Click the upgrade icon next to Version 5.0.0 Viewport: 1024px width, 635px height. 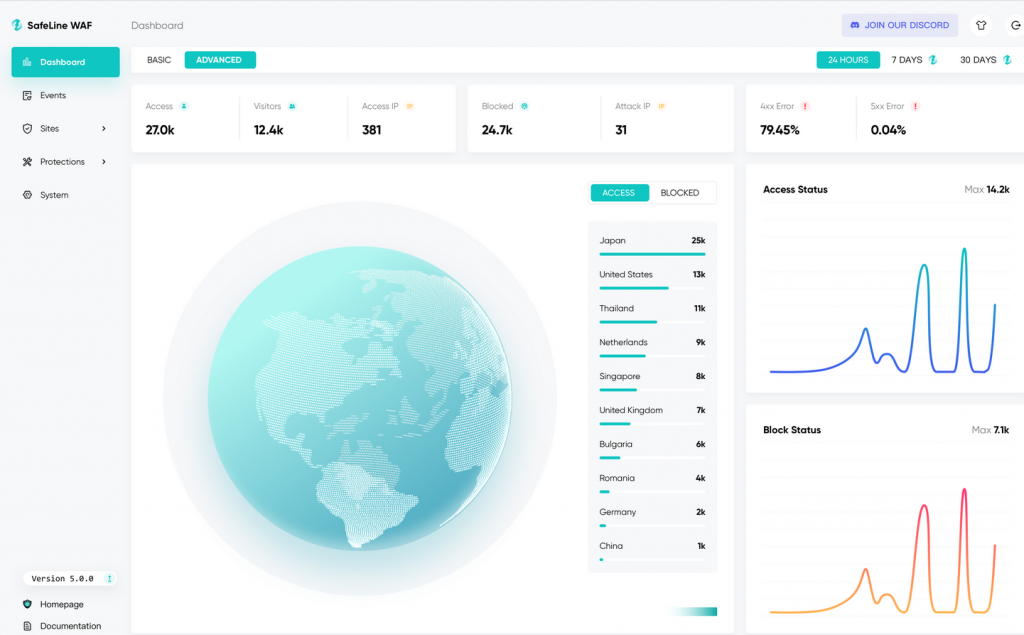pyautogui.click(x=109, y=578)
